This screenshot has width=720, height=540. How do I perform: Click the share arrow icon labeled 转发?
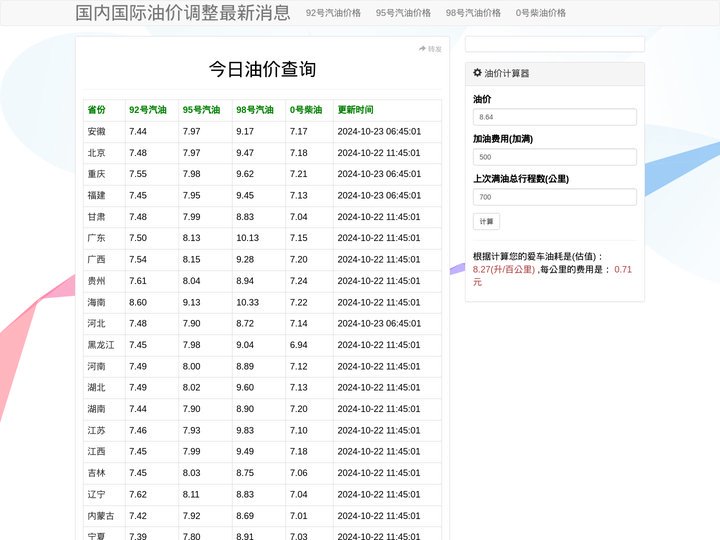coord(422,49)
